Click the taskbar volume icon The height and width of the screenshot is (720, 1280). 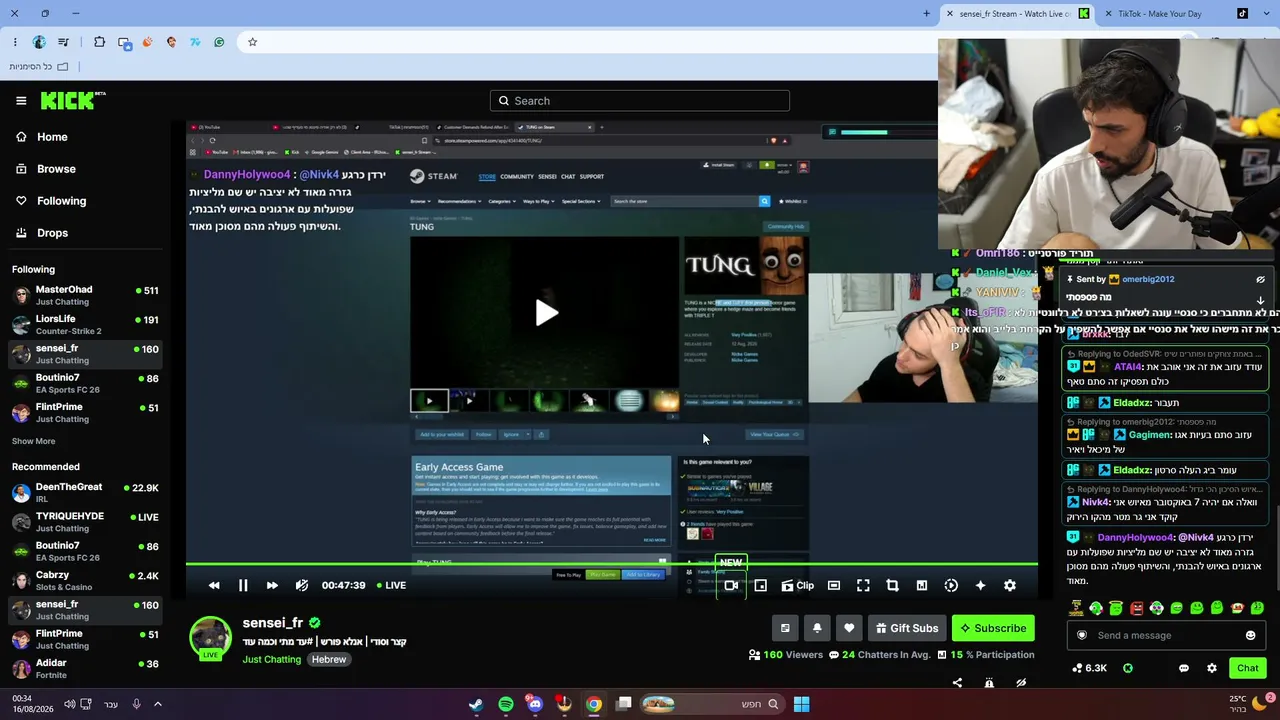[x=69, y=704]
